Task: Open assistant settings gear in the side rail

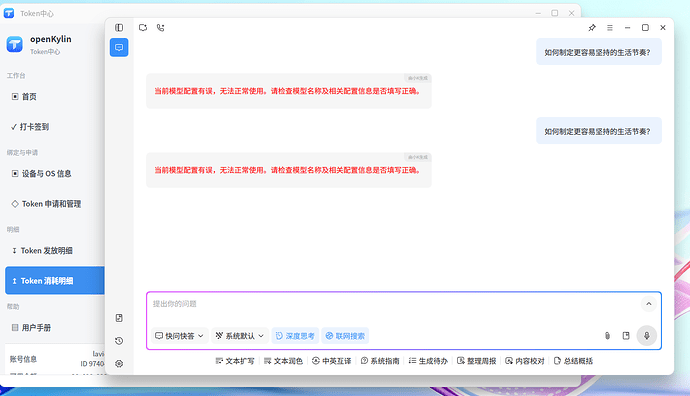Action: point(119,363)
